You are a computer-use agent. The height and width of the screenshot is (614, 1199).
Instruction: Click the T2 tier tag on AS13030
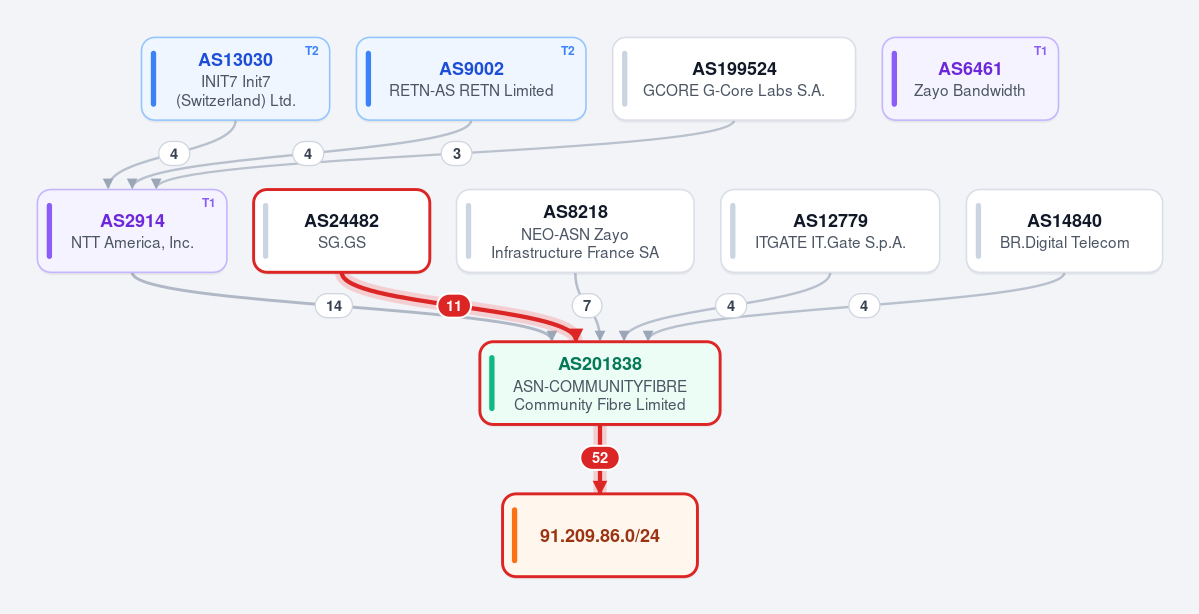pos(311,50)
